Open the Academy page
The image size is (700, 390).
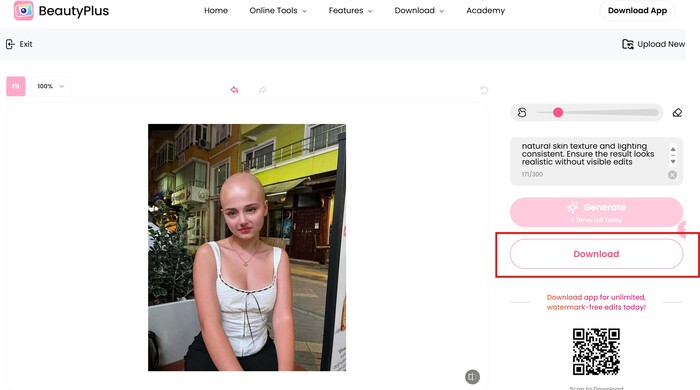485,10
